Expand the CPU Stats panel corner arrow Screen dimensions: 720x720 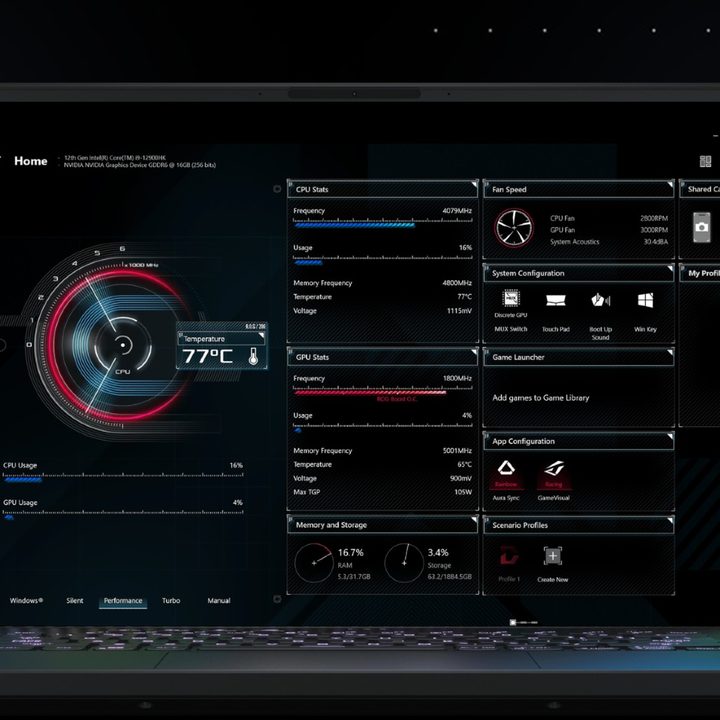(474, 185)
